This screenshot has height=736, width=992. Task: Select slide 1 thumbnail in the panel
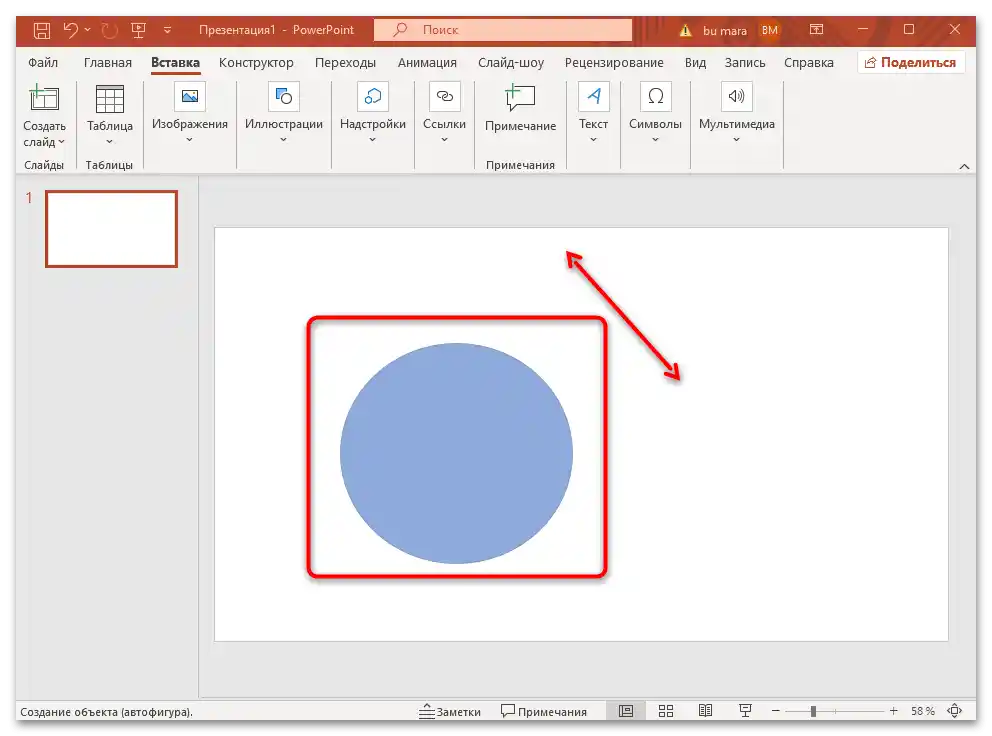111,228
